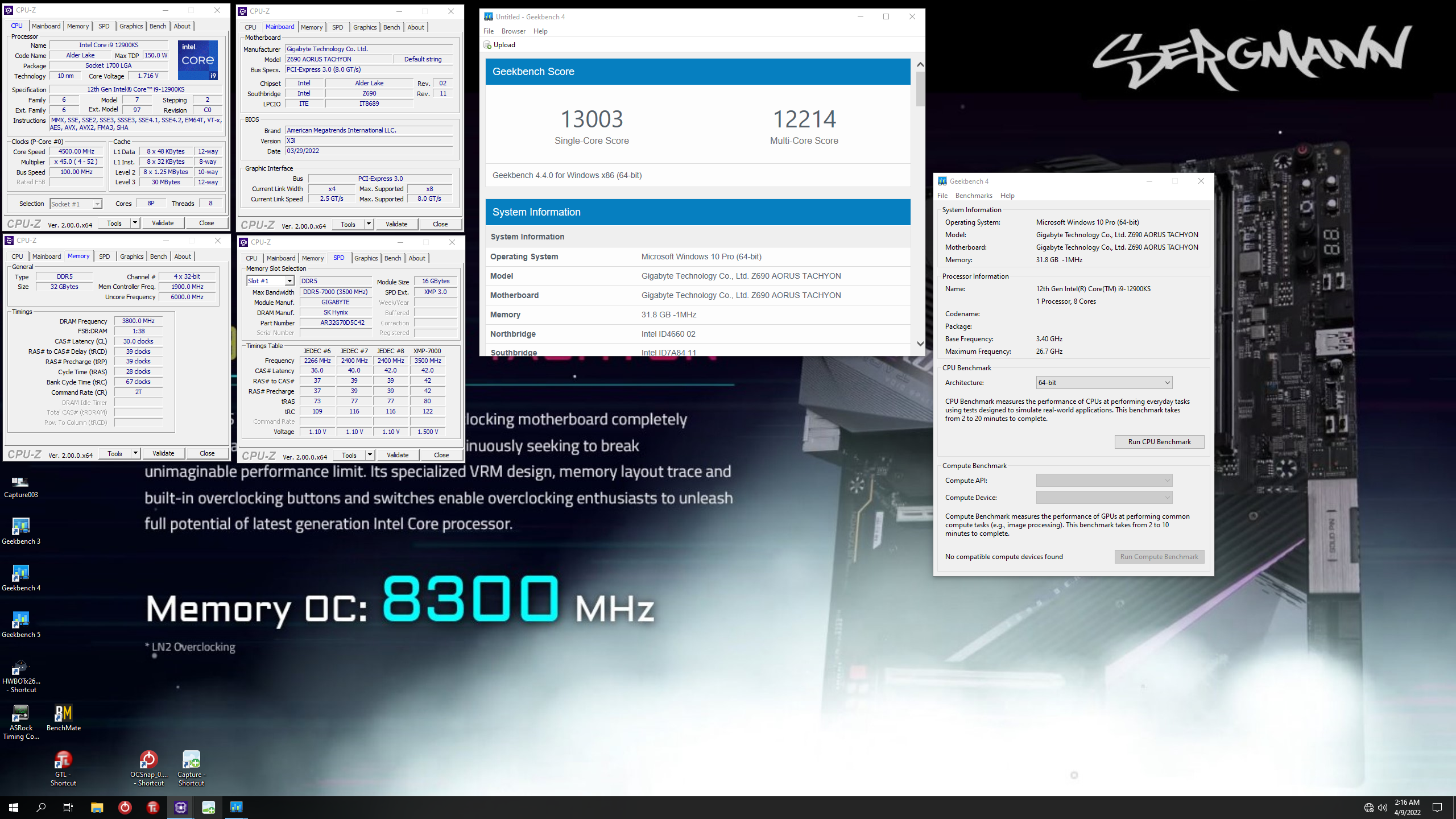The width and height of the screenshot is (1456, 819).
Task: Click Validate in CPU-Z CPU window
Action: [x=163, y=223]
